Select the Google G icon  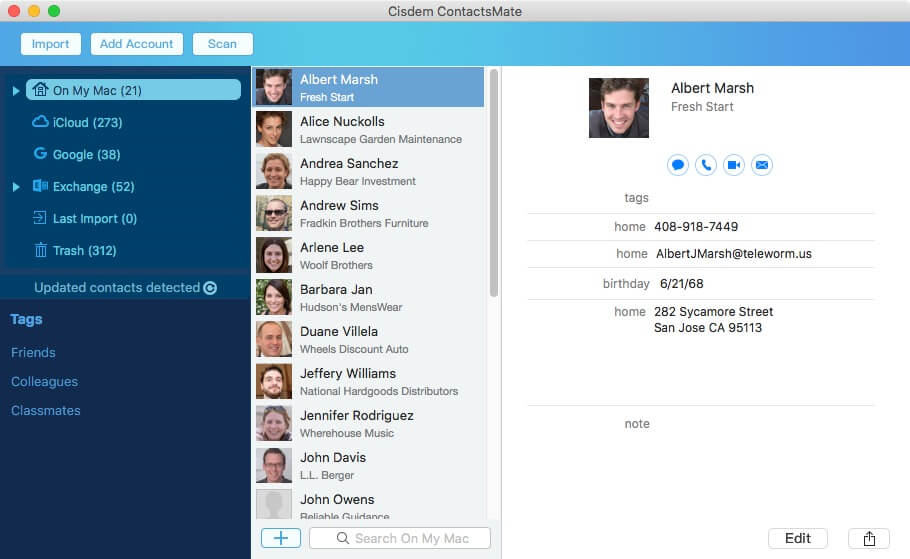pos(40,153)
